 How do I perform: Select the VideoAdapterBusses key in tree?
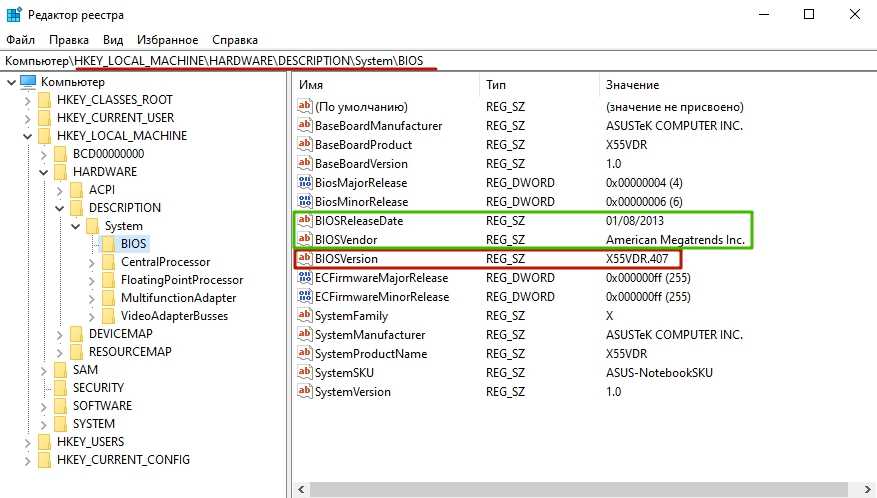(x=174, y=316)
